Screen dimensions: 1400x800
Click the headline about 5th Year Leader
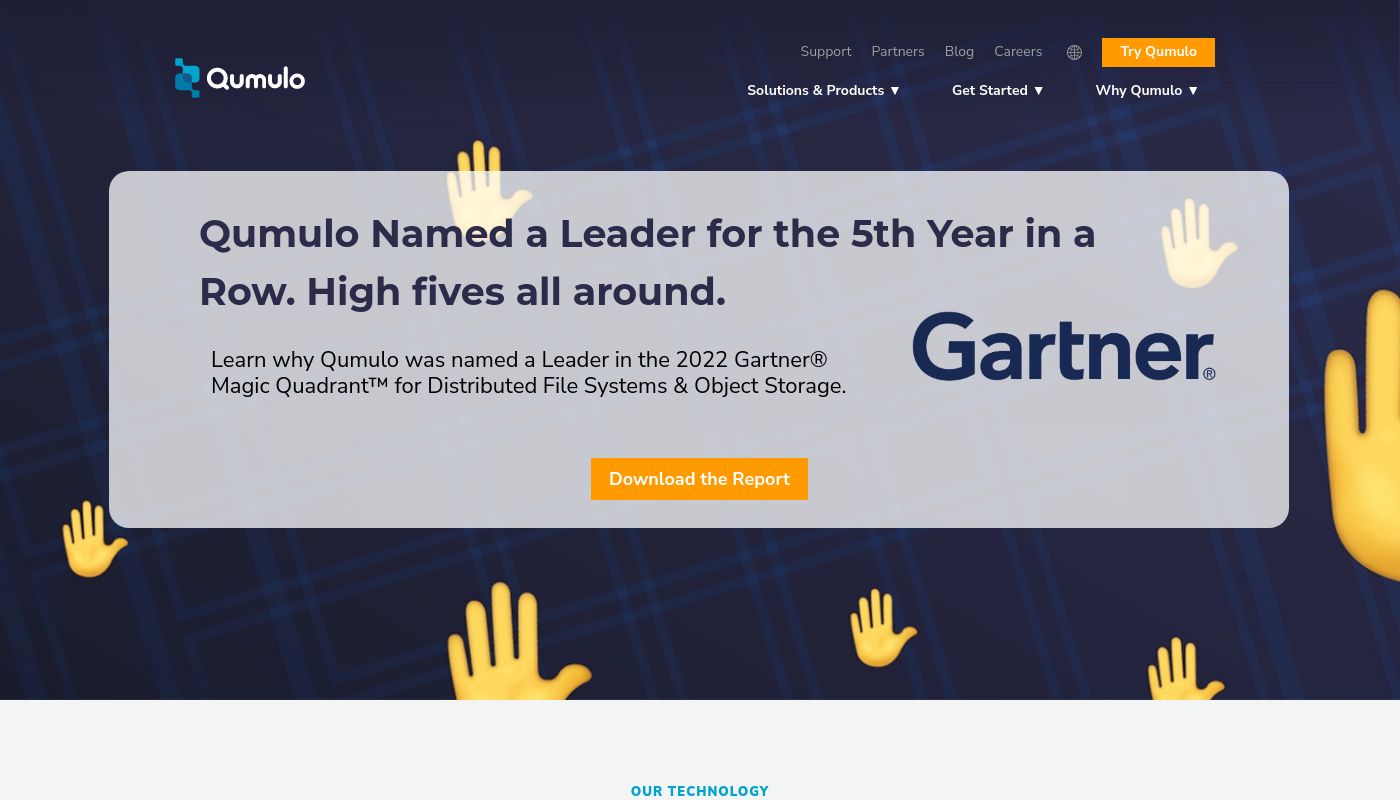pyautogui.click(x=648, y=262)
